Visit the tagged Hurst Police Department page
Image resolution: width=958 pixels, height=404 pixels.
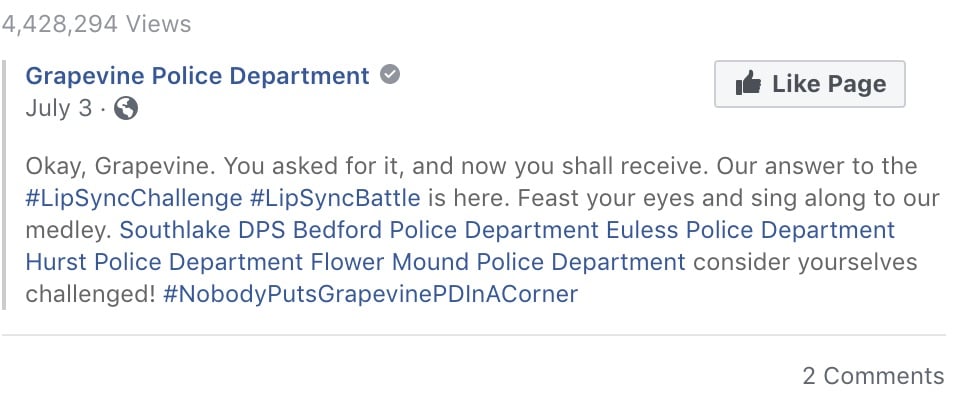(164, 262)
